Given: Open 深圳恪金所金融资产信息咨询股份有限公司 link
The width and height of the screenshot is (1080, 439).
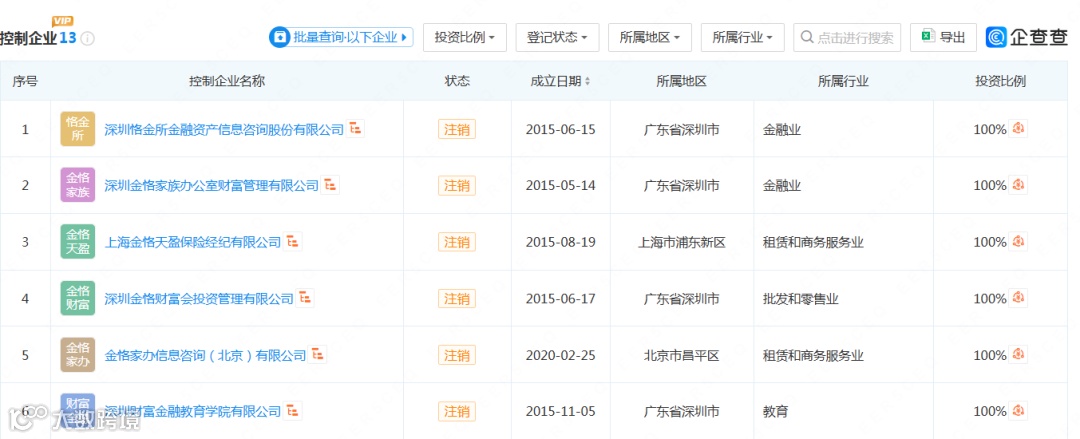Looking at the screenshot, I should (224, 130).
